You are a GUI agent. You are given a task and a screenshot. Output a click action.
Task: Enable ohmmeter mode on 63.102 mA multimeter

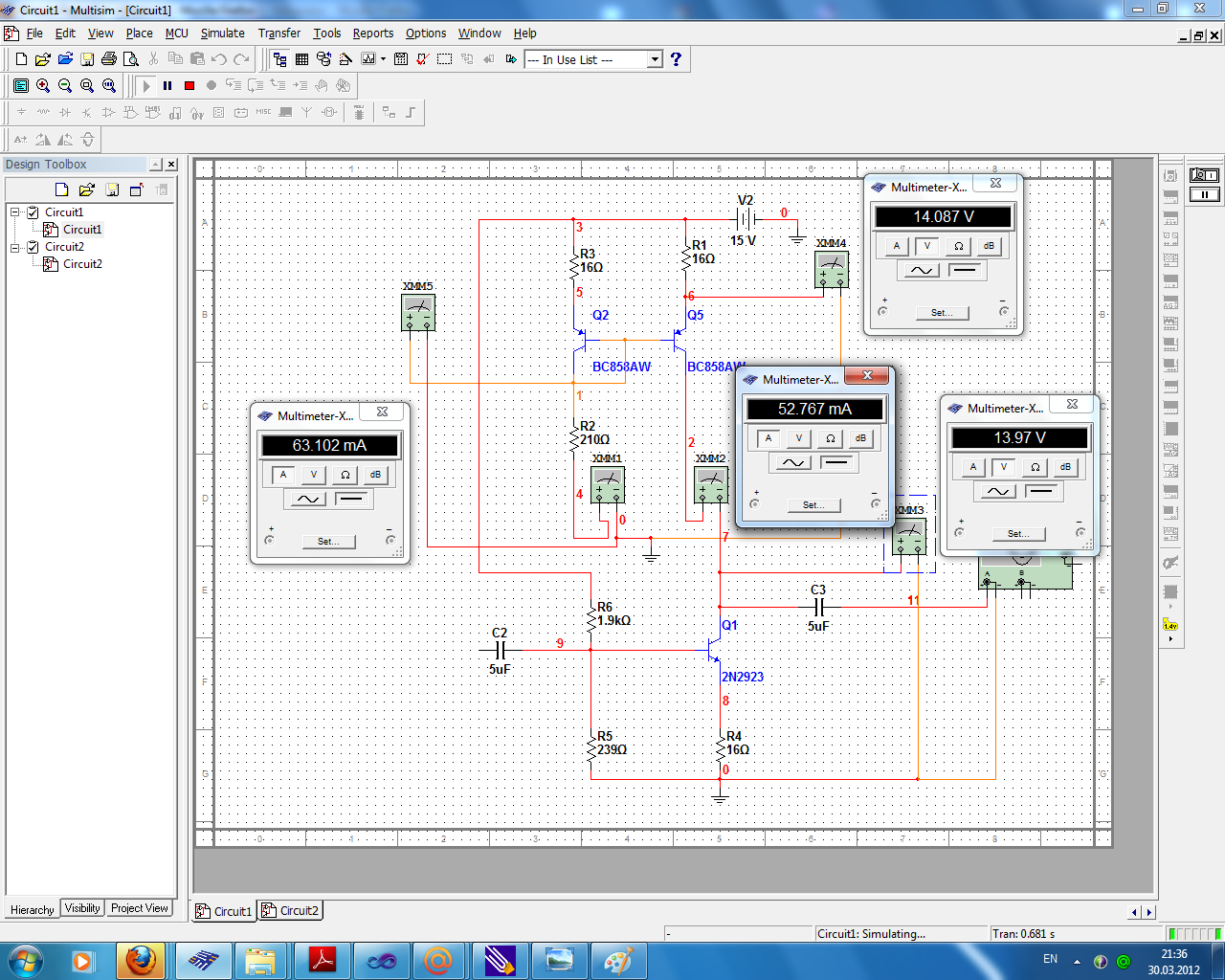345,475
